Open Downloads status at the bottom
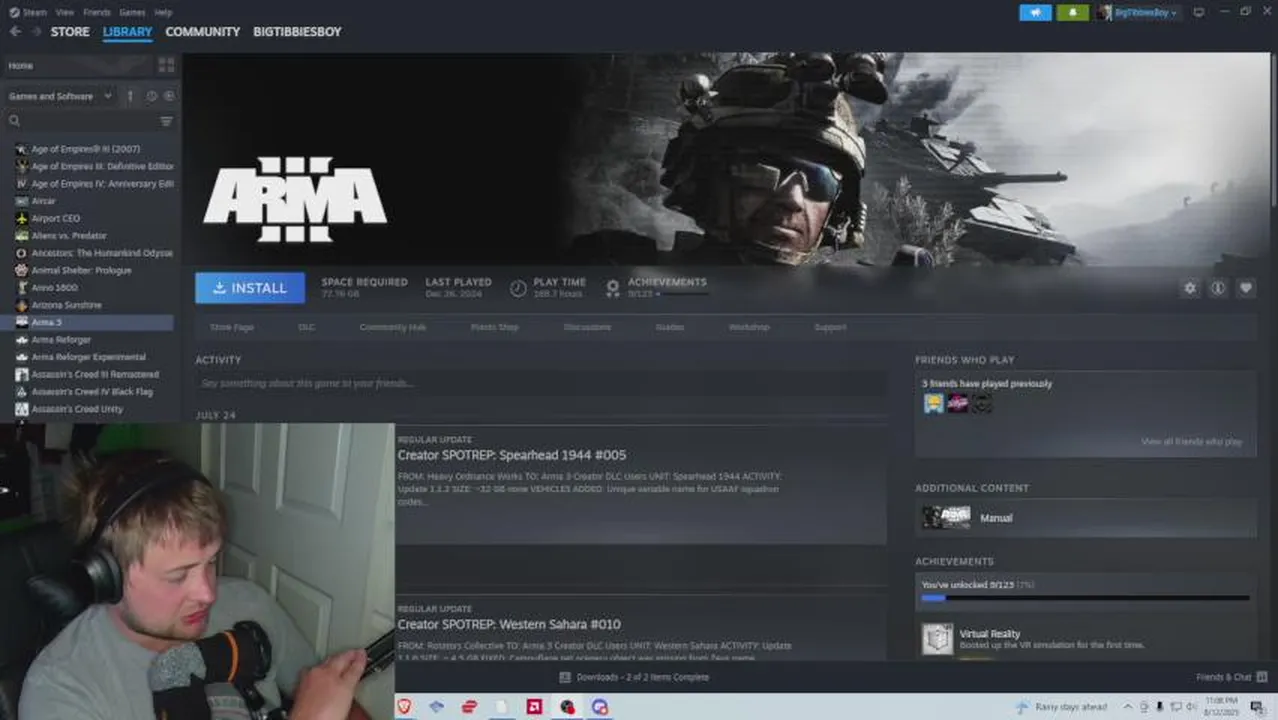The height and width of the screenshot is (720, 1278). point(634,677)
